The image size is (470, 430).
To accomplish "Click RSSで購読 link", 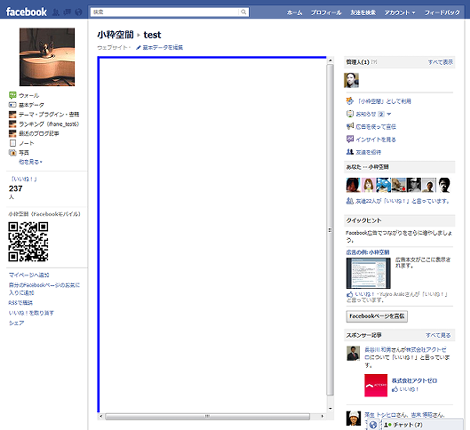I will pyautogui.click(x=21, y=303).
